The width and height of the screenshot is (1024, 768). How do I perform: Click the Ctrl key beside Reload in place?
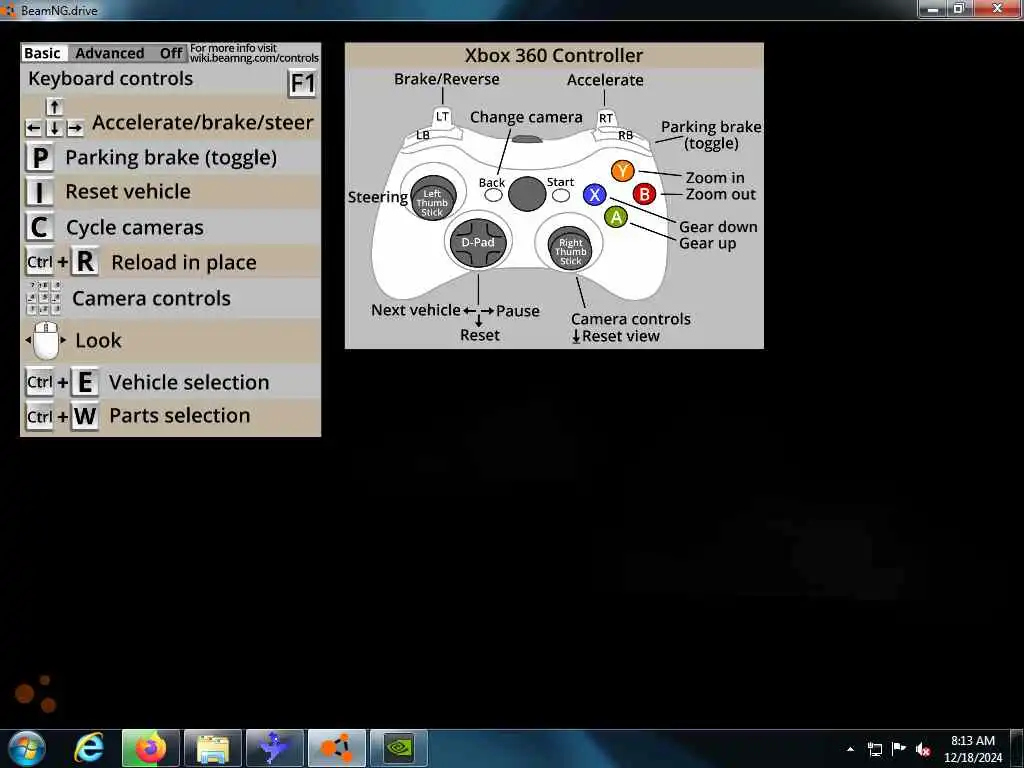[x=40, y=262]
